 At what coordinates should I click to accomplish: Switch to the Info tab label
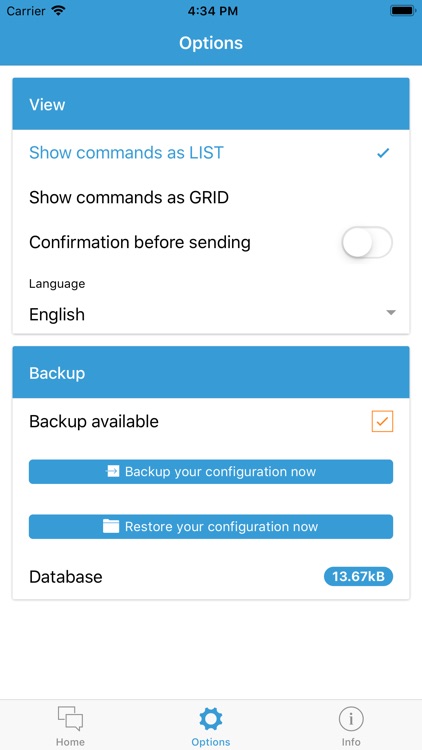coord(351,742)
